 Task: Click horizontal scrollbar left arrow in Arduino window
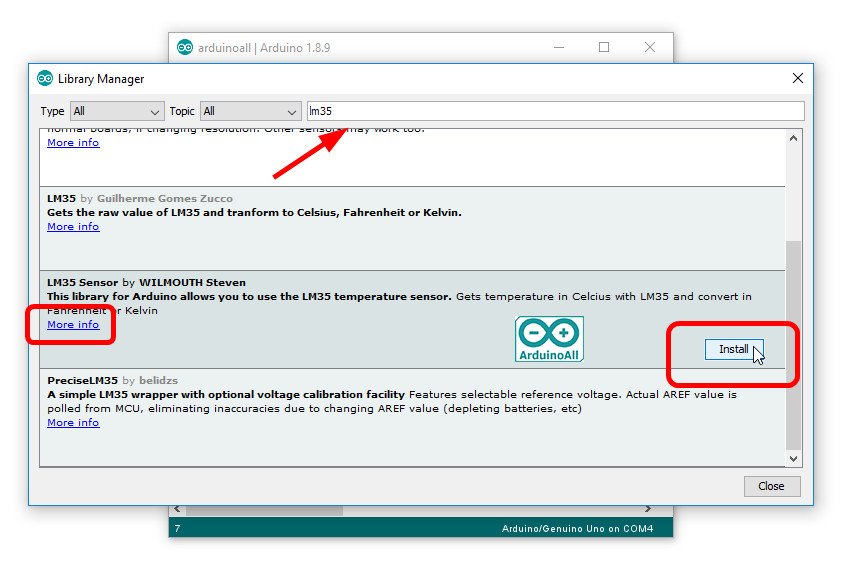point(177,509)
